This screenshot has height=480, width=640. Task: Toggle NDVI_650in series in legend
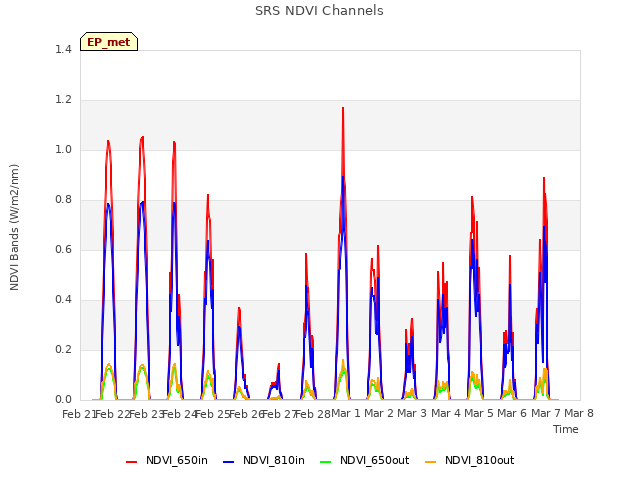tap(167, 461)
